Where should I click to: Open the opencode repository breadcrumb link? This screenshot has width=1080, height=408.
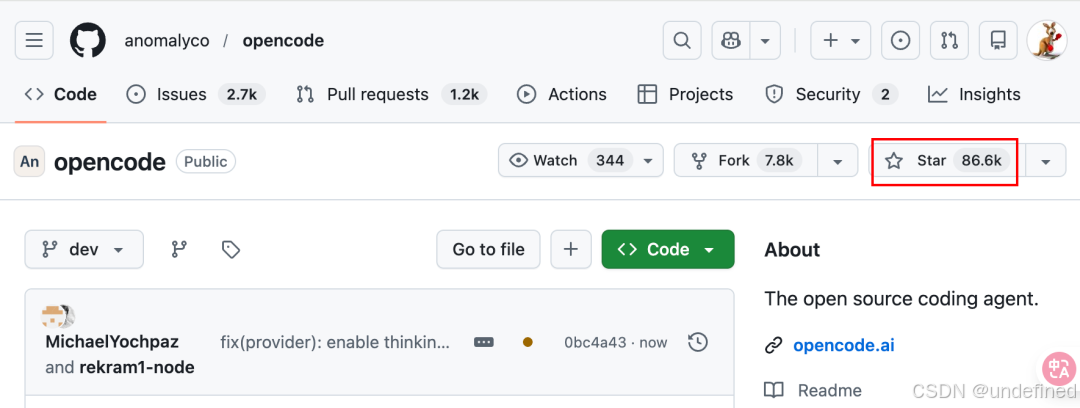(x=283, y=41)
